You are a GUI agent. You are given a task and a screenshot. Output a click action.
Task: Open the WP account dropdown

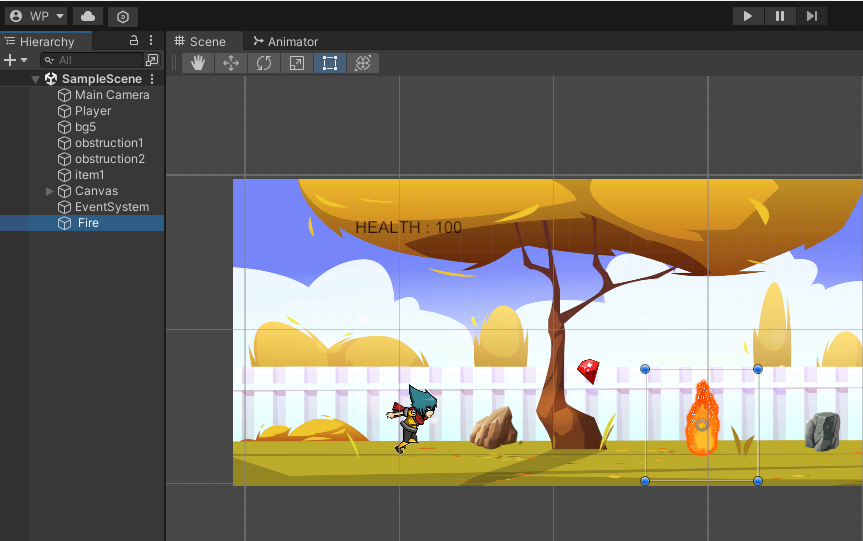[36, 16]
